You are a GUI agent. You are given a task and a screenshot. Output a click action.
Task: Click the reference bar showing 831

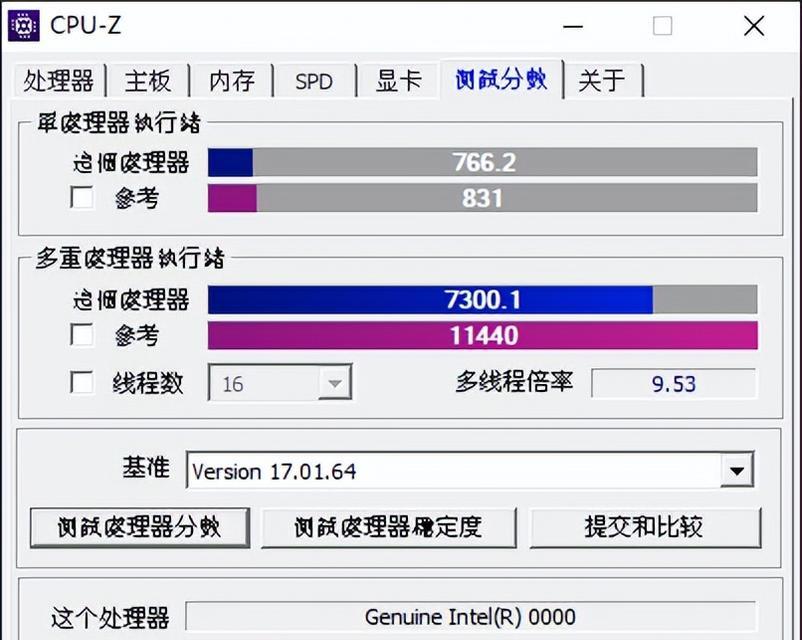(482, 198)
